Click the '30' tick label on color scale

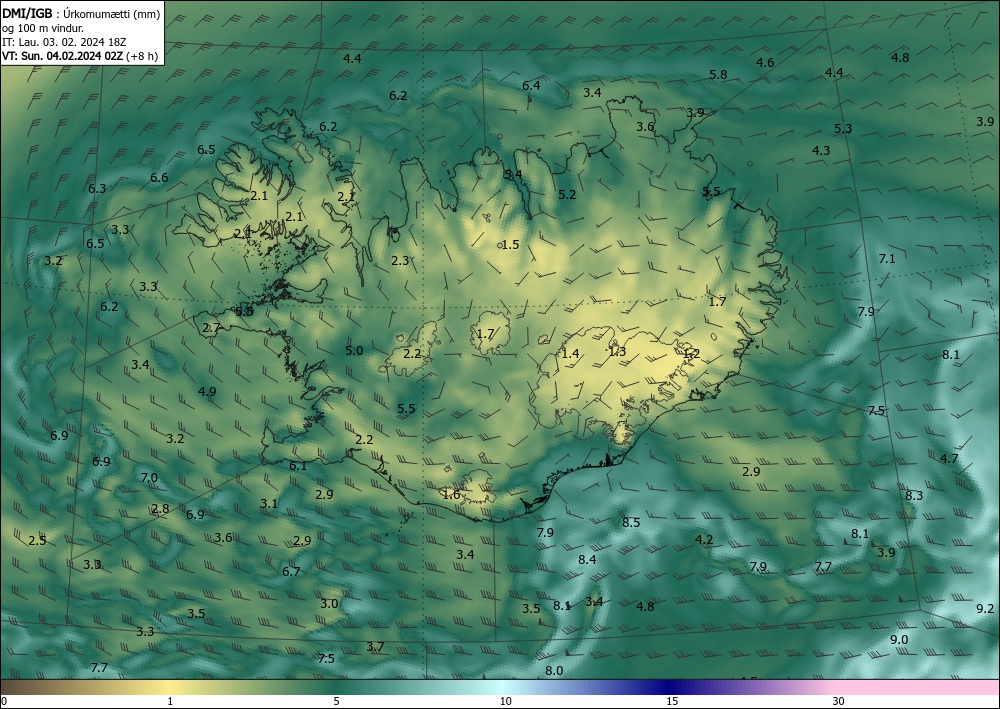838,701
